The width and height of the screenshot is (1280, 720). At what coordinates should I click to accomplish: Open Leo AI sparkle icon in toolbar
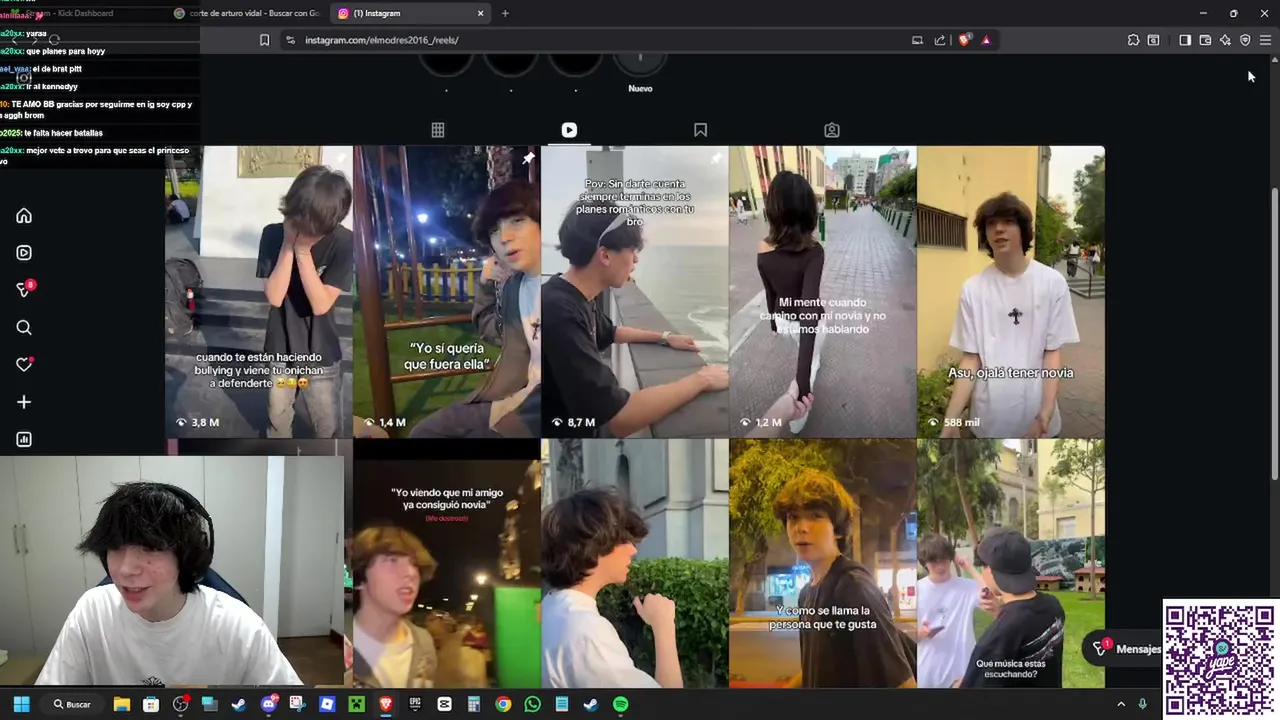1225,40
